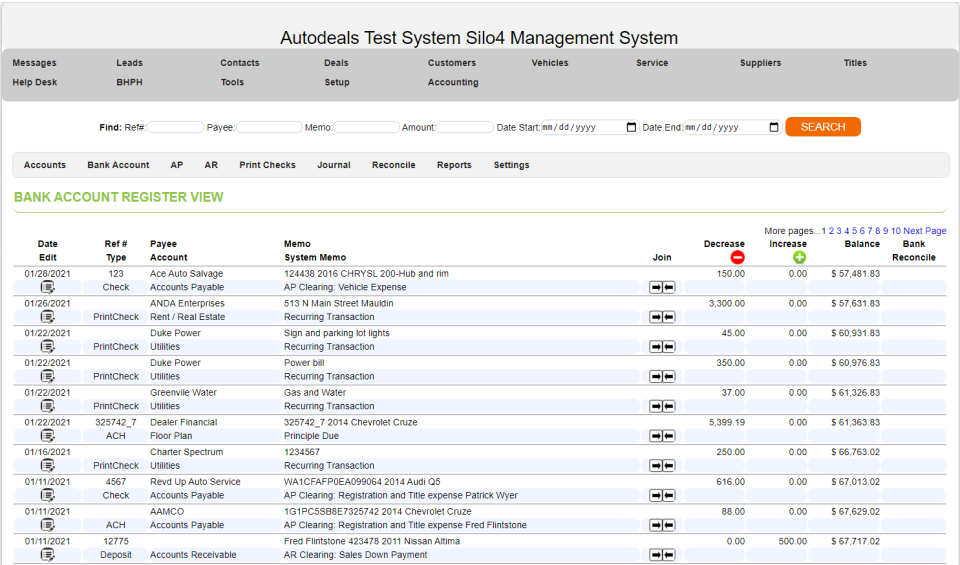Open the Setup menu
Image resolution: width=960 pixels, height=565 pixels.
pyautogui.click(x=337, y=82)
